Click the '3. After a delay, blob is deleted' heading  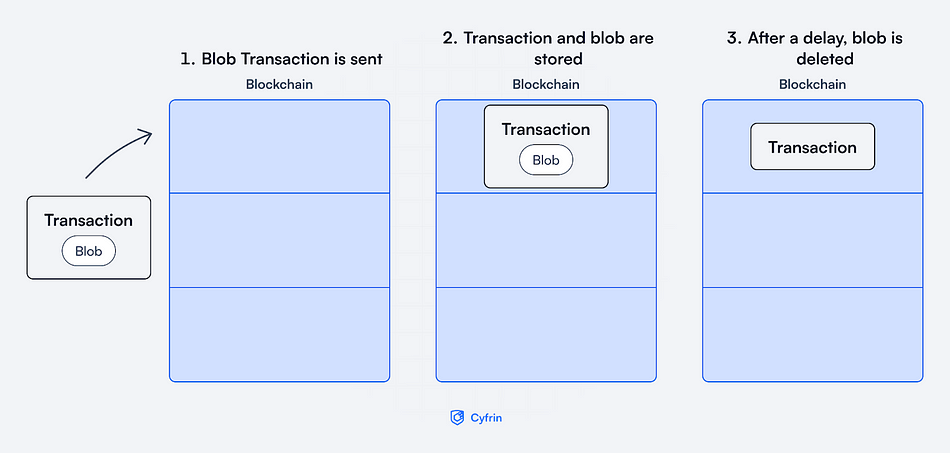814,48
